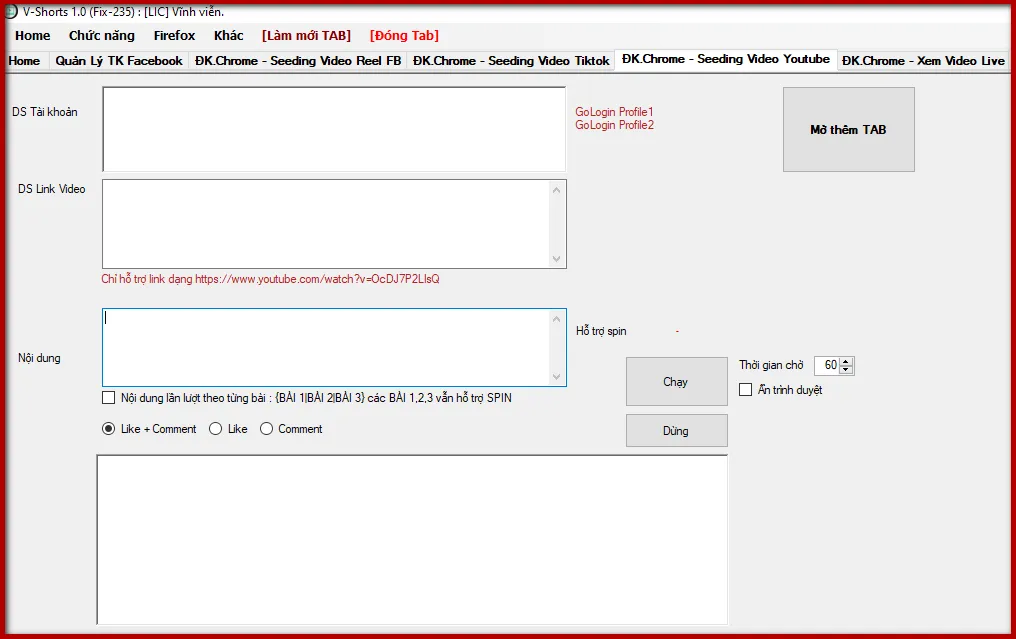Screen dimensions: 1016x639
Task: Choose the Like-only radio button
Action: coord(216,429)
